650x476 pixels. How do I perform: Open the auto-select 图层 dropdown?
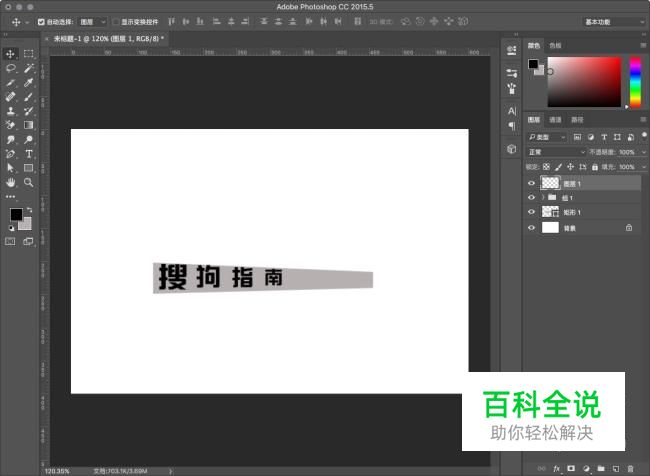94,22
